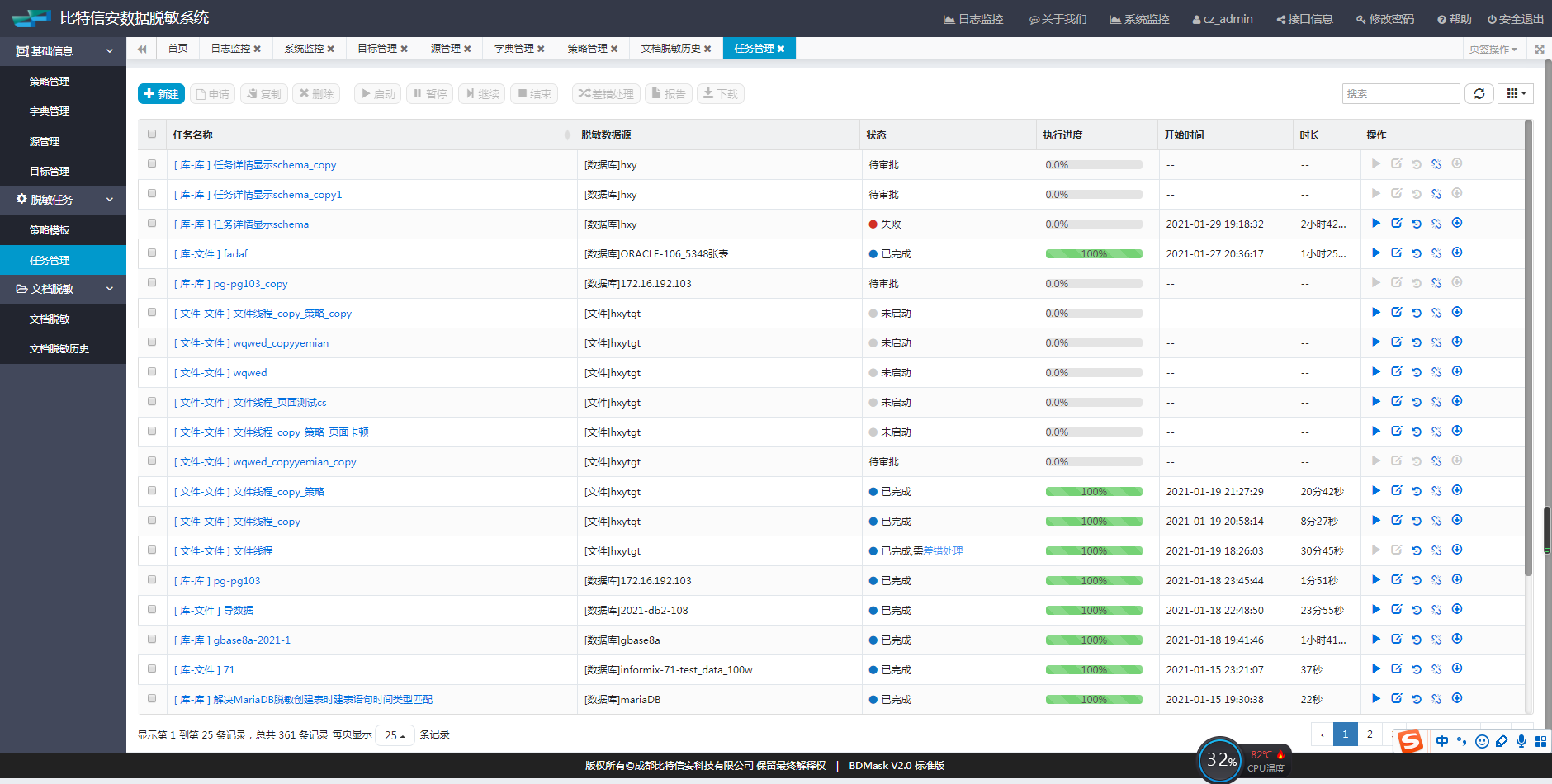Edit the 文件线程_copy task row
Viewport: 1552px width, 784px height.
[x=1397, y=521]
